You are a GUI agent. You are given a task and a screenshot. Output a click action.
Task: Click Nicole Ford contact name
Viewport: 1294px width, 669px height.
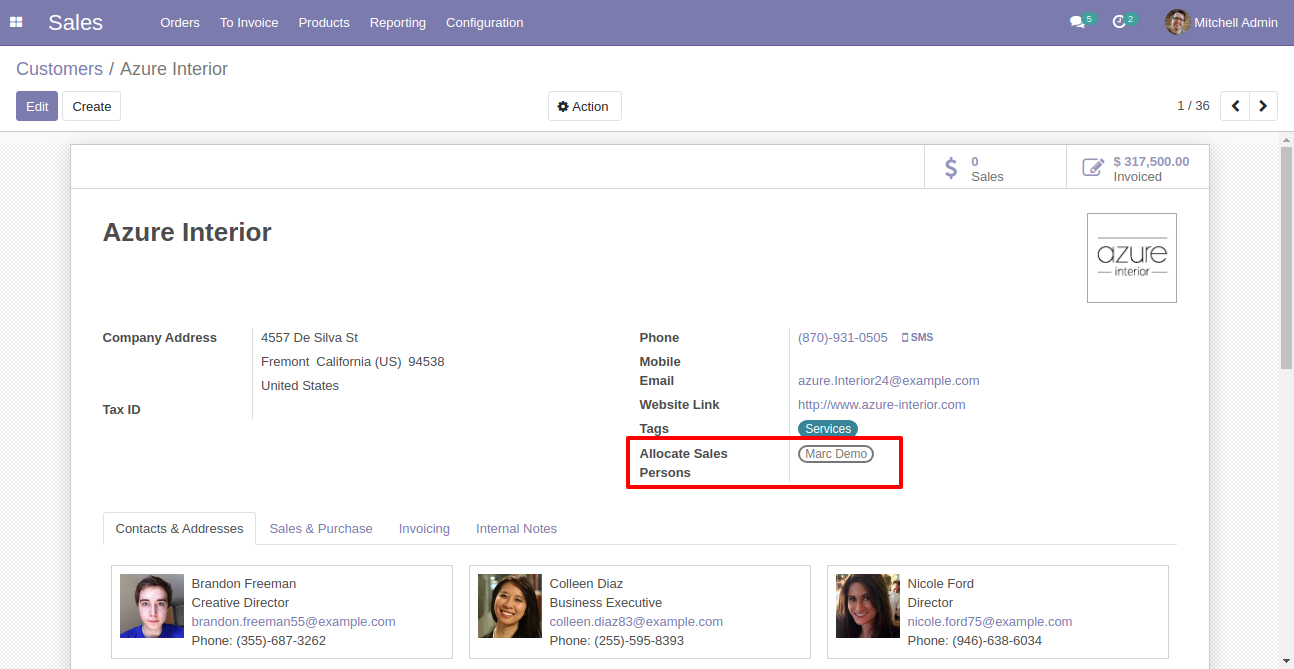(941, 584)
